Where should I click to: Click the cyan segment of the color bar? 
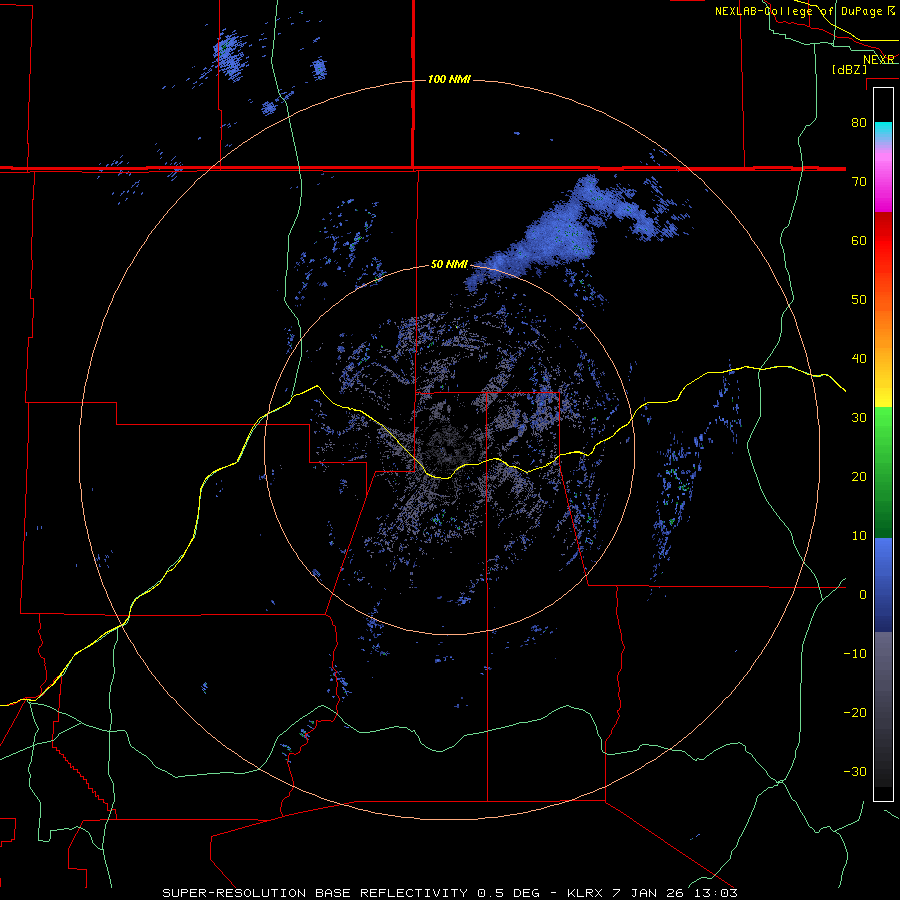(x=883, y=131)
